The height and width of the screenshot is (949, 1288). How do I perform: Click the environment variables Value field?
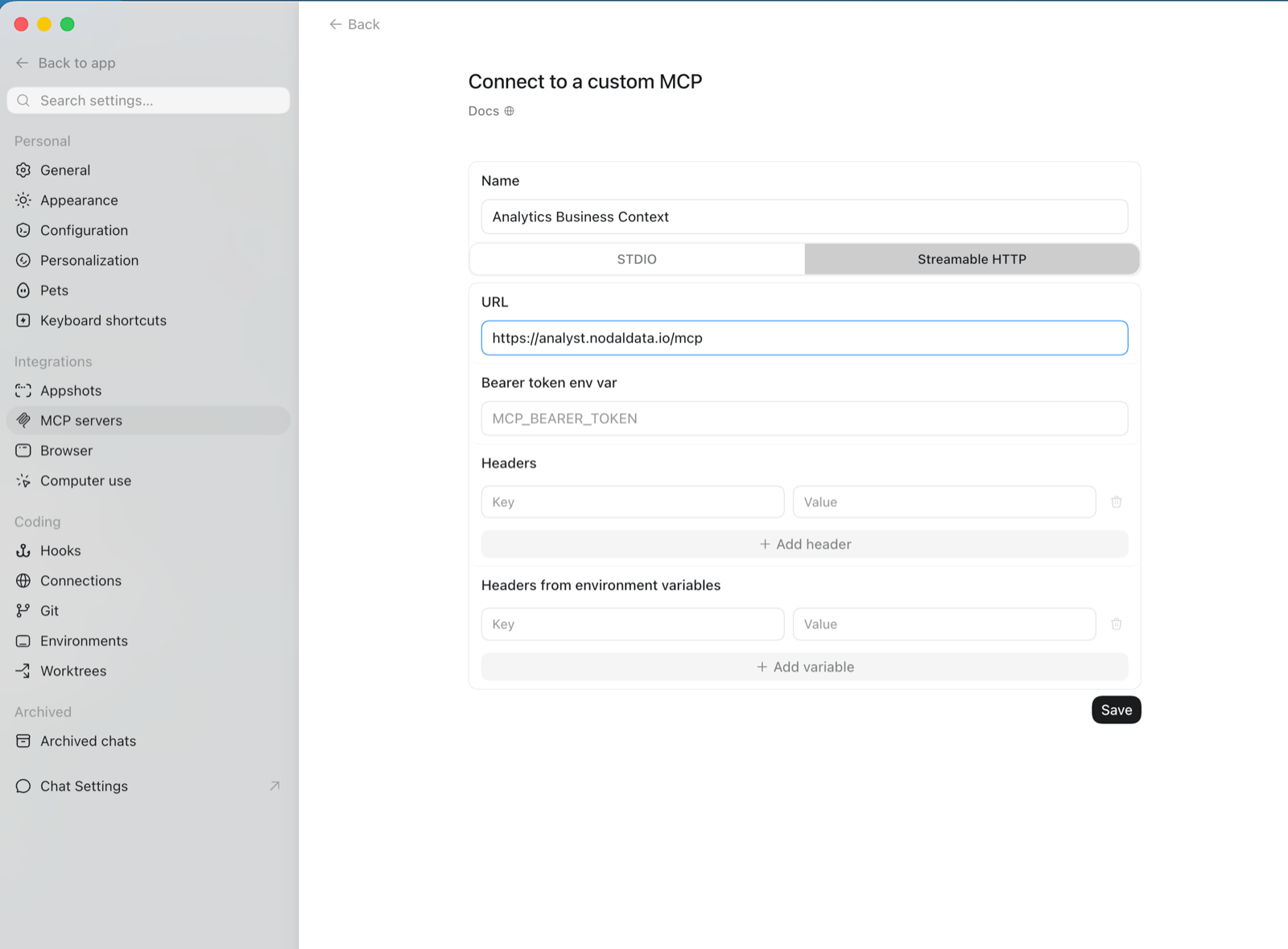[x=944, y=624]
